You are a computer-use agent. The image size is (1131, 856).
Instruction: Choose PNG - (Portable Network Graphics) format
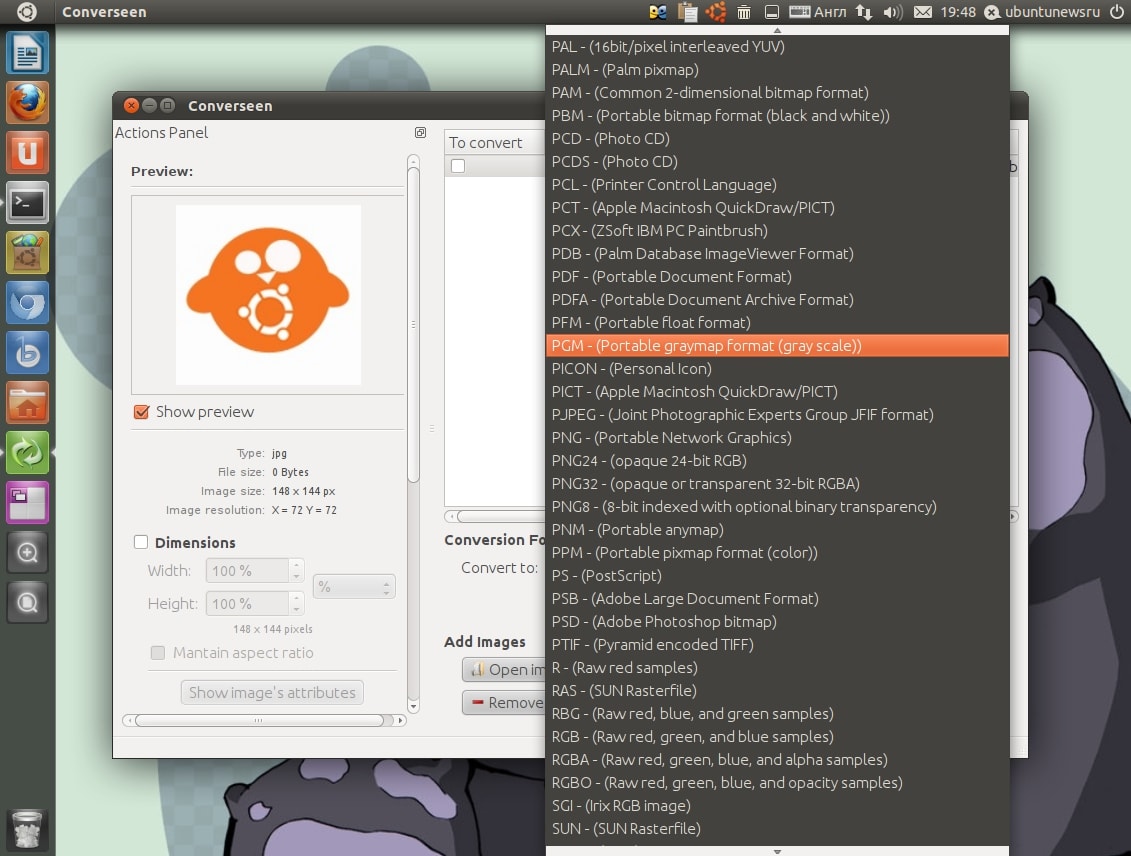(x=777, y=438)
